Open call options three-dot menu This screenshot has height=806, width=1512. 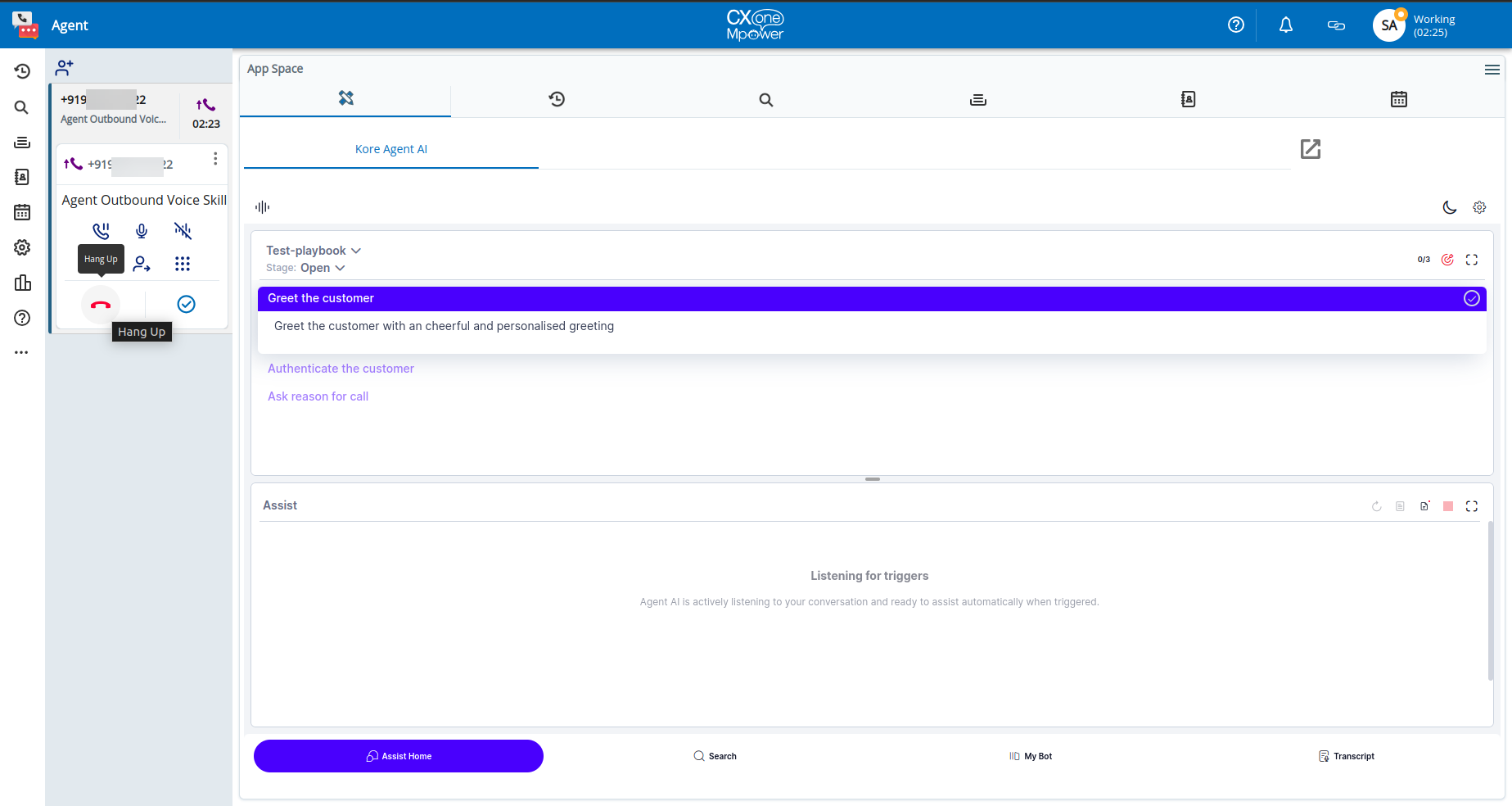(x=215, y=159)
